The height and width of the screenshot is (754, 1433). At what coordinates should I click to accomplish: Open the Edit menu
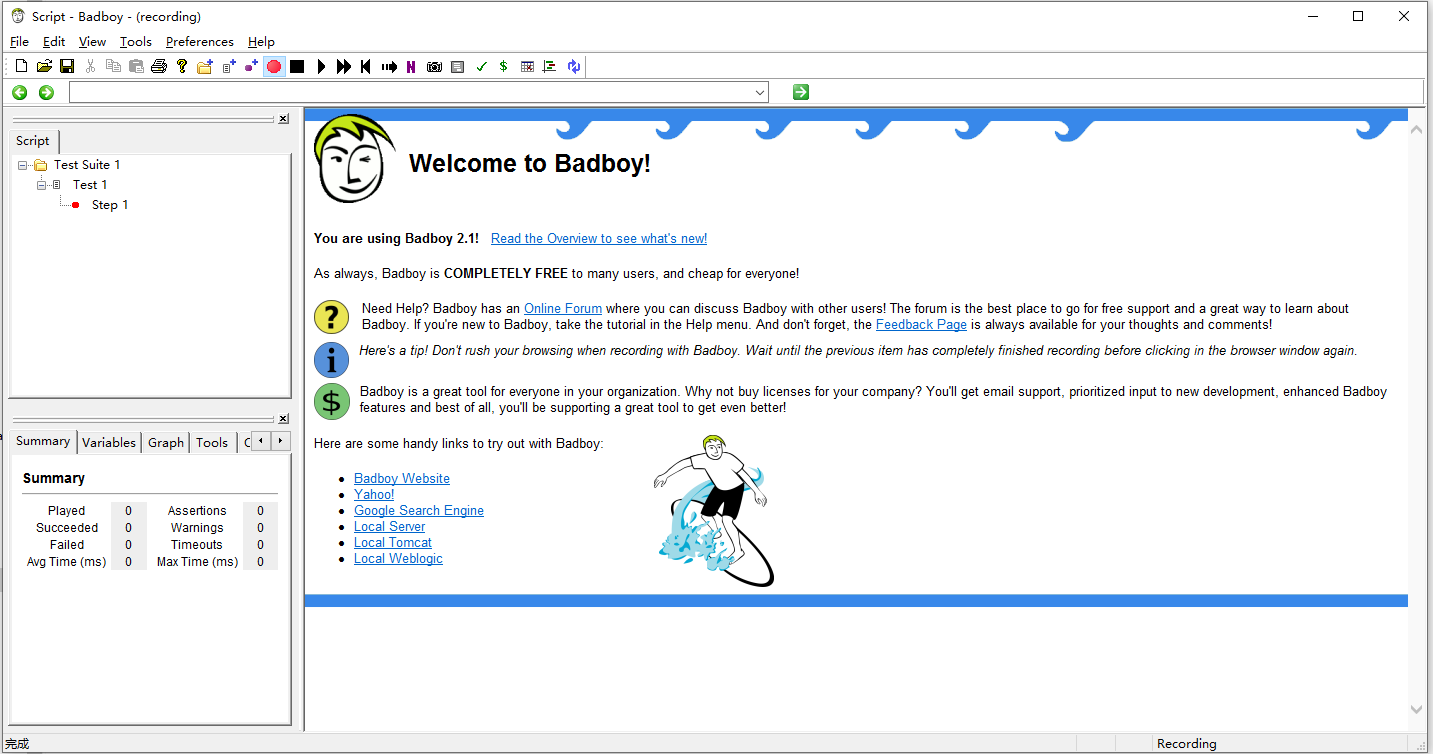[x=54, y=42]
